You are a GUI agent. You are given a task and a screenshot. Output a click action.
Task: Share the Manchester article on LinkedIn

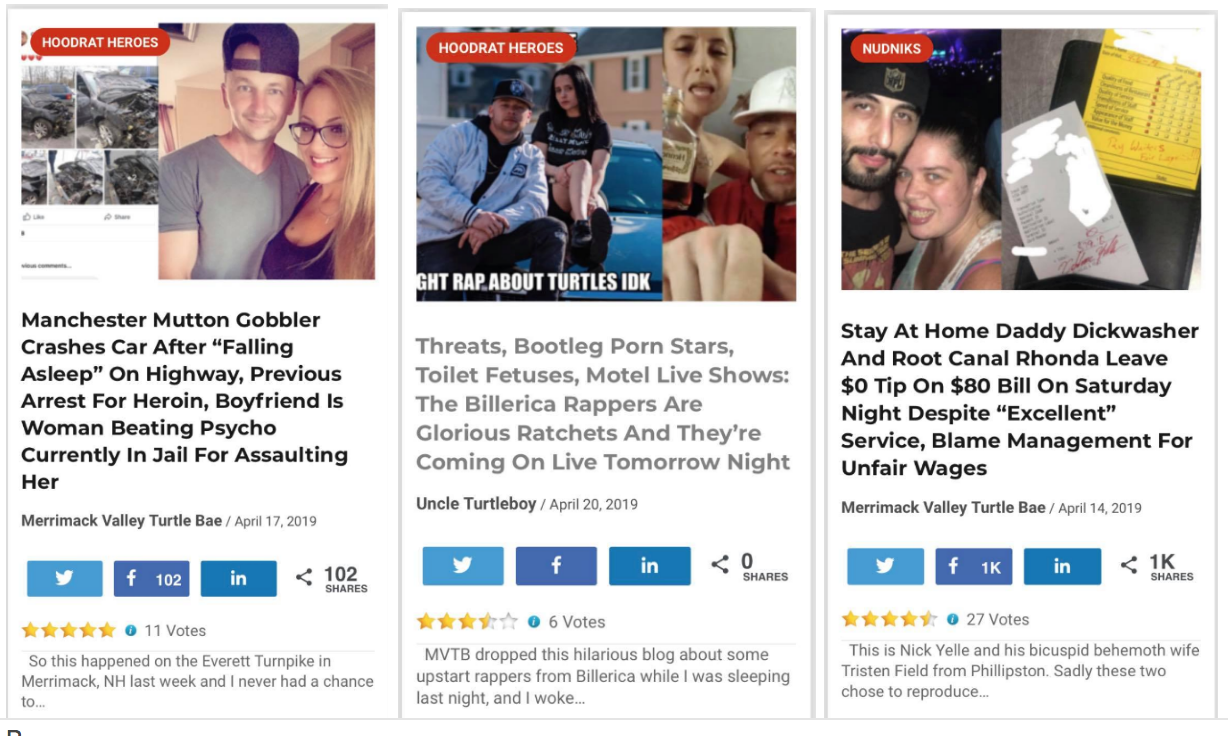tap(238, 579)
